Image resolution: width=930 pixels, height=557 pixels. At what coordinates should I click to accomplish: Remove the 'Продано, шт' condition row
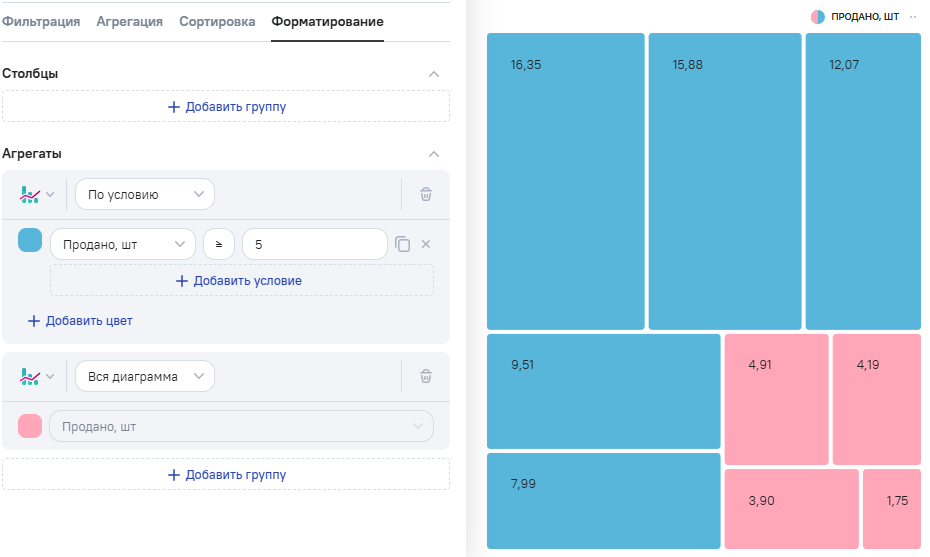click(426, 244)
